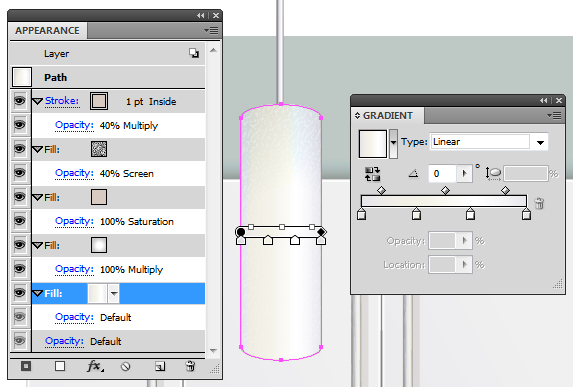Collapse the Gradient panel with double arrows
This screenshot has height=387, width=573.
pyautogui.click(x=544, y=100)
